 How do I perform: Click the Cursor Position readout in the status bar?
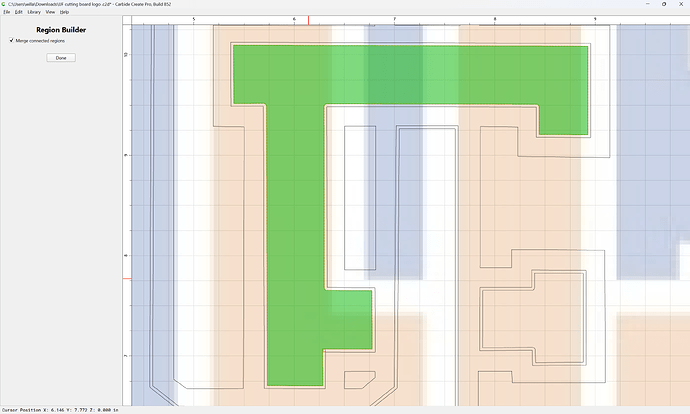pos(60,410)
